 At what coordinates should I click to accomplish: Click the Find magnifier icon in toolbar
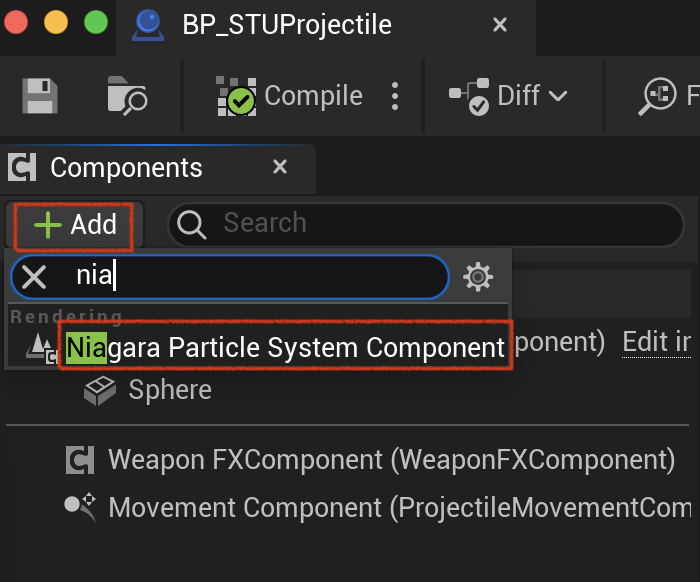pos(658,96)
